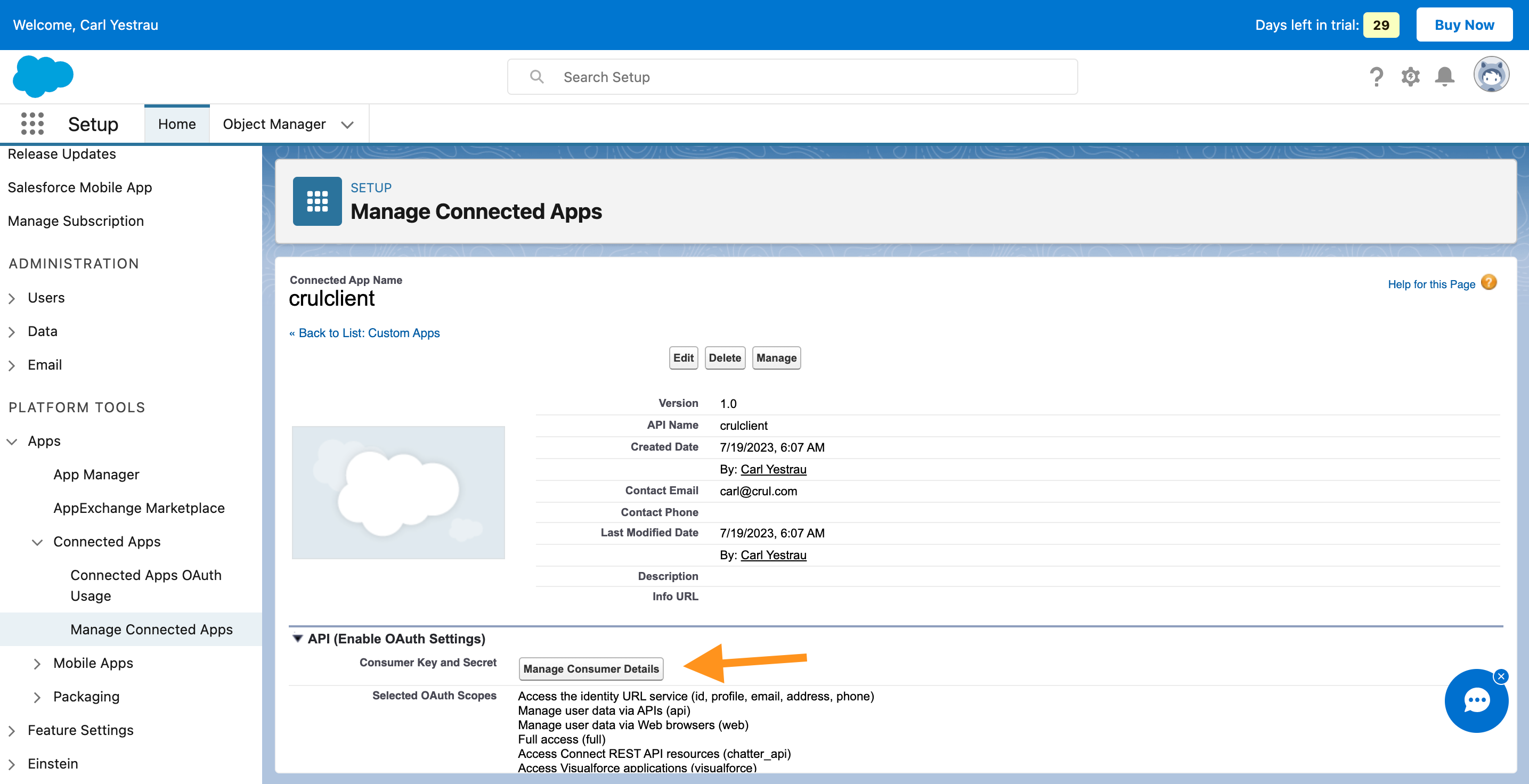This screenshot has width=1529, height=784.
Task: Open Connected Apps OAuth Usage
Action: coord(145,585)
